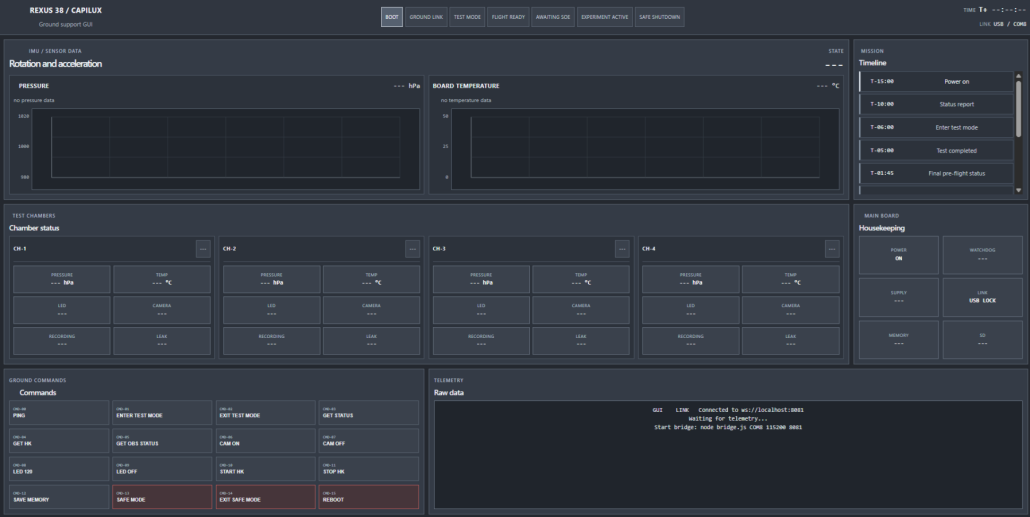
Task: Select the EXPERIMENT ACTIVE tab
Action: 604,17
